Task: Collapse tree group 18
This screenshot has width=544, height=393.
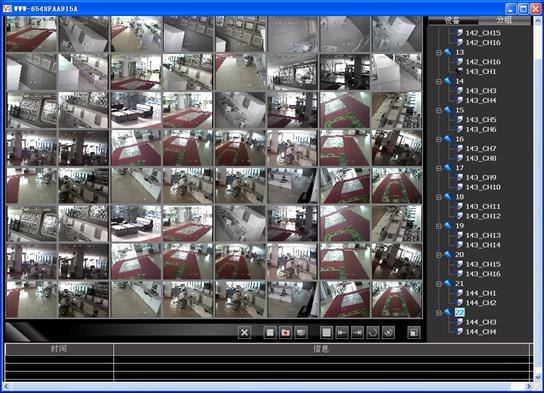Action: click(439, 197)
